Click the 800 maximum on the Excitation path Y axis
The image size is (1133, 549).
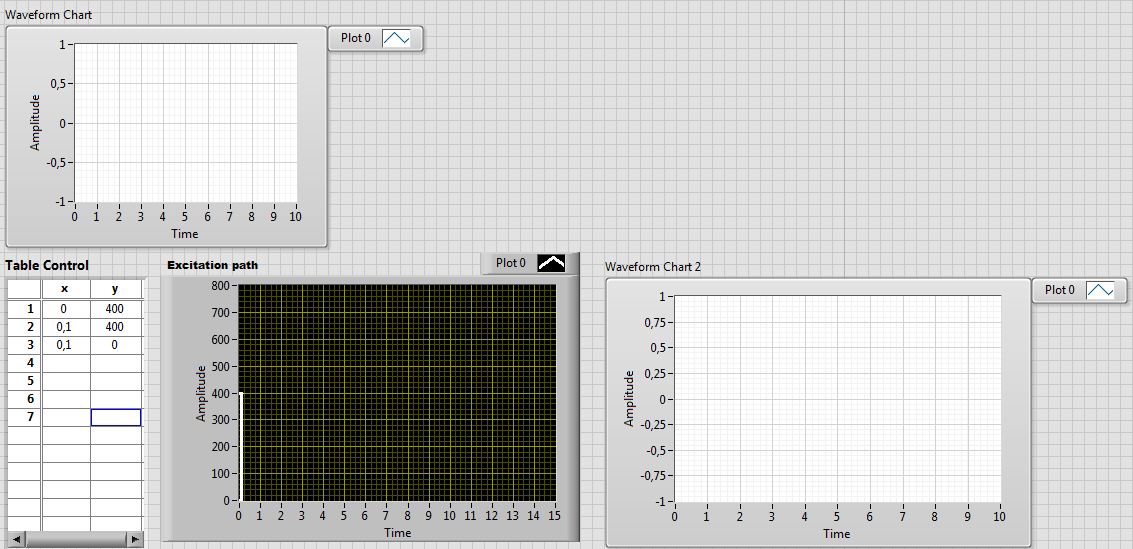[220, 286]
